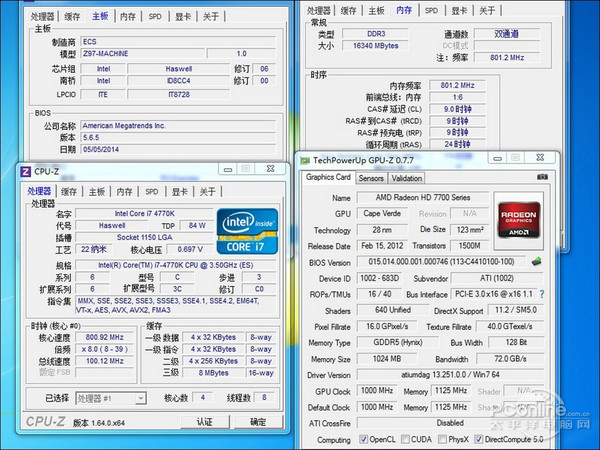Screen dimensions: 600x450
Task: Switch to the Sensors tab in GPU-Z
Action: pyautogui.click(x=371, y=178)
